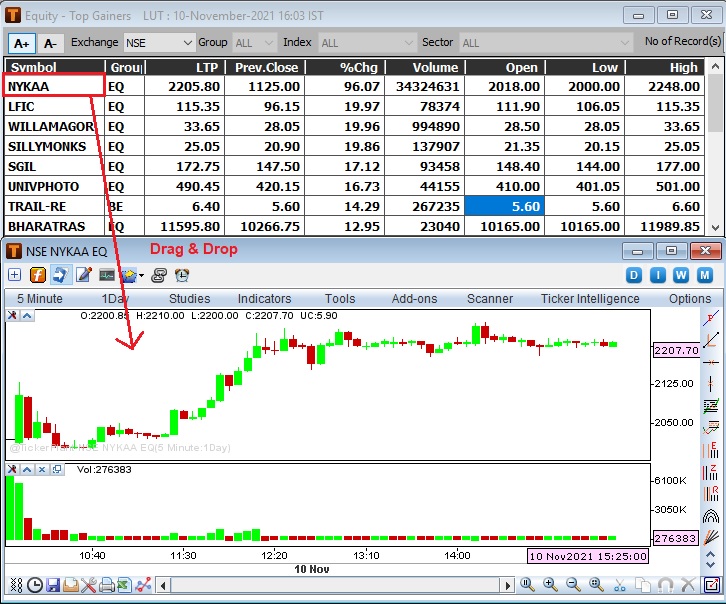Screen dimensions: 726x604
Task: Open the Options menu
Action: tap(690, 299)
